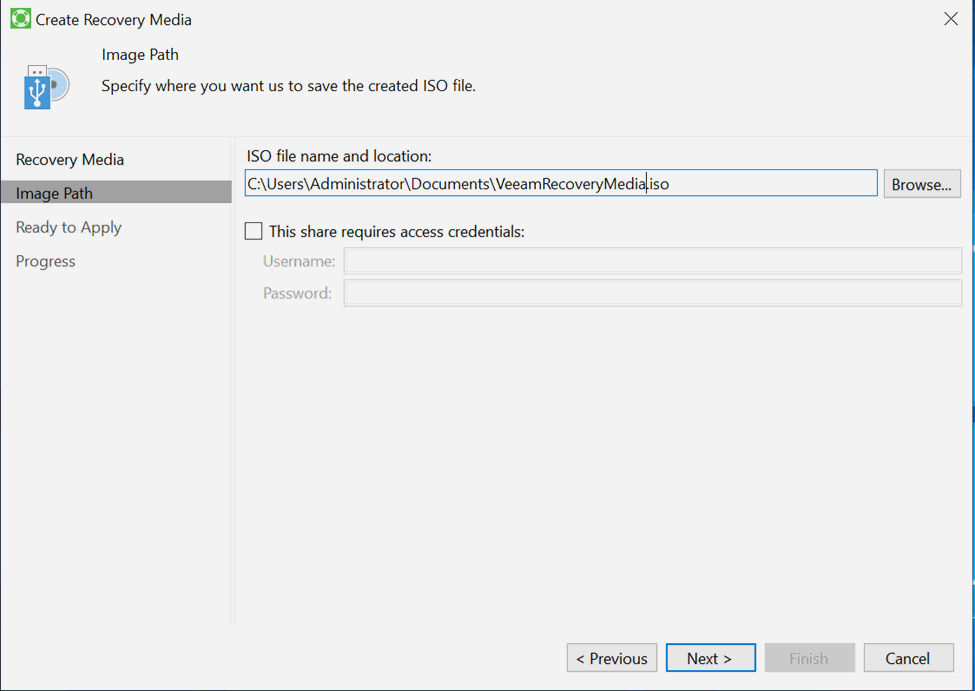Click the disabled Finish button
The image size is (975, 691).
(x=809, y=658)
